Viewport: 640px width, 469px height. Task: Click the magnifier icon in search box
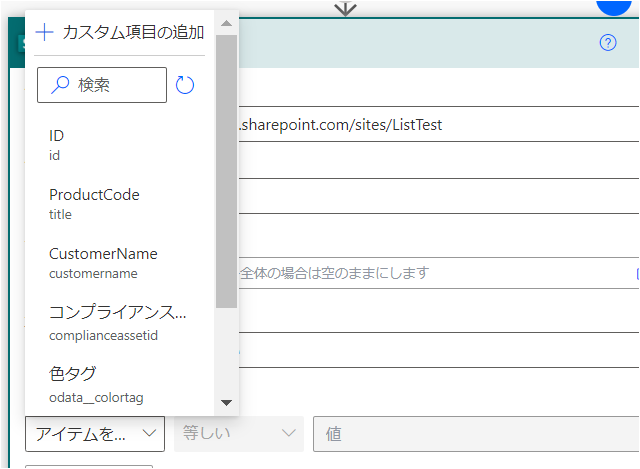point(60,86)
